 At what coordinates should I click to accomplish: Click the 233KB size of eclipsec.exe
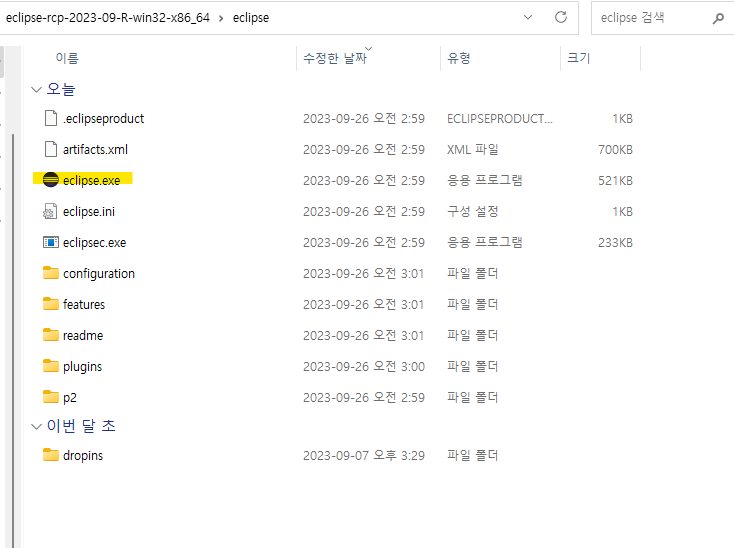click(x=615, y=242)
